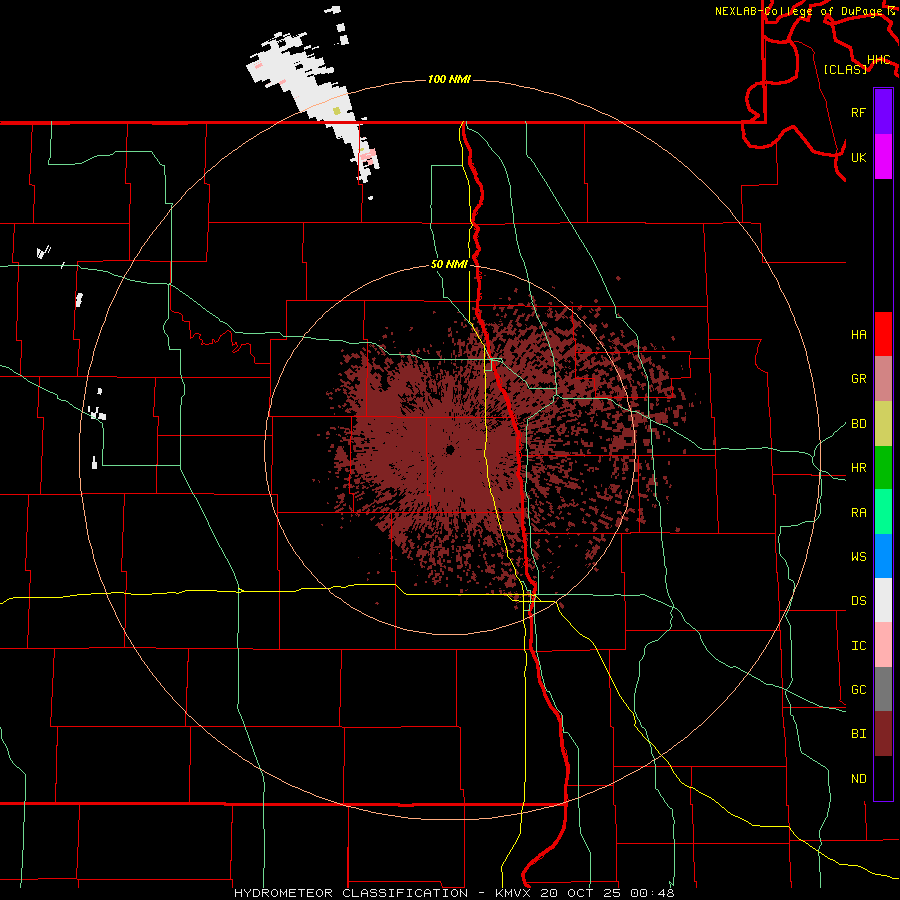Click the 50 NMI range ring label
Screen dimensions: 900x900
click(449, 265)
